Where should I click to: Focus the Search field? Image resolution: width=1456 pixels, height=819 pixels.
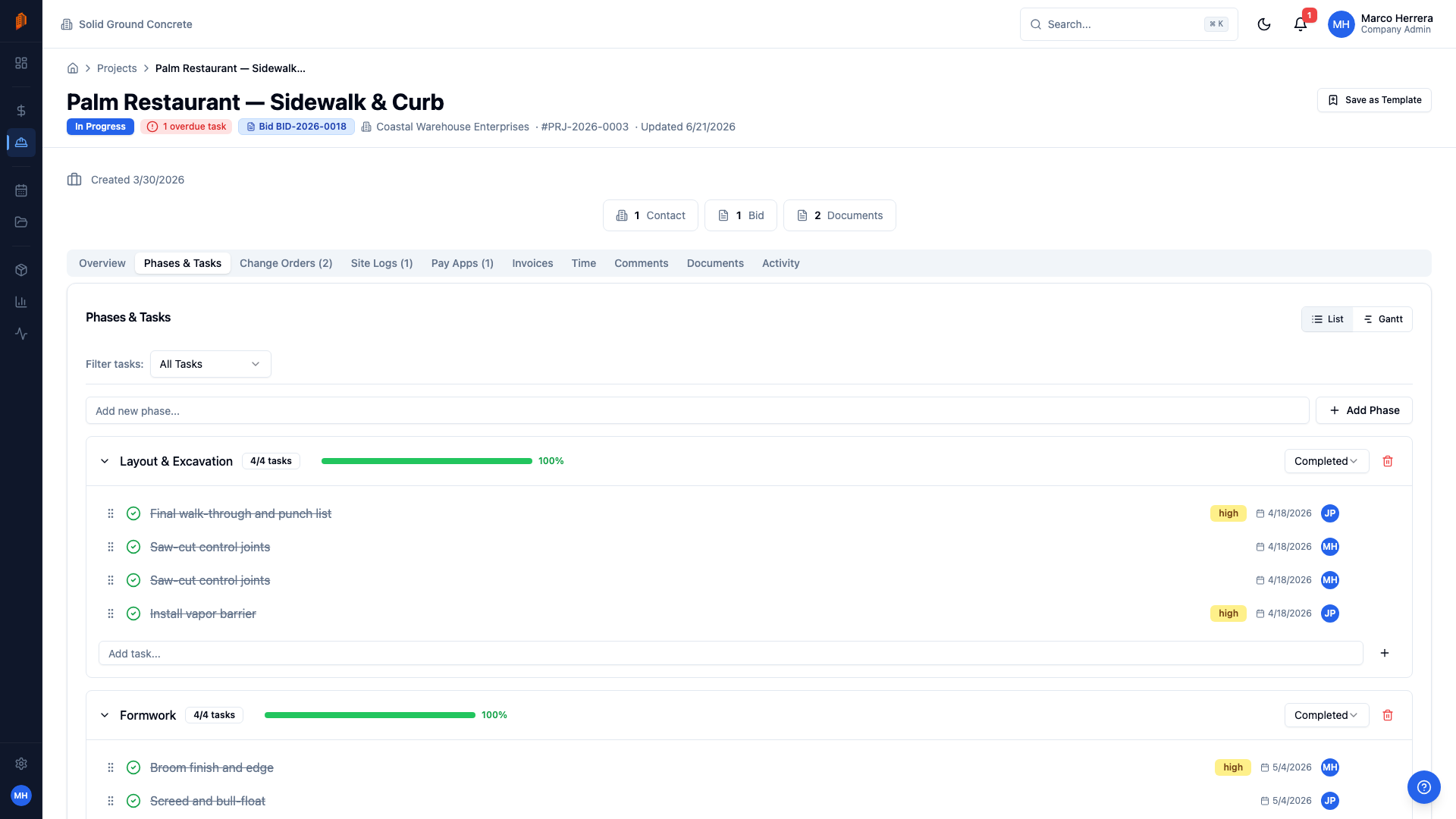pos(1129,24)
